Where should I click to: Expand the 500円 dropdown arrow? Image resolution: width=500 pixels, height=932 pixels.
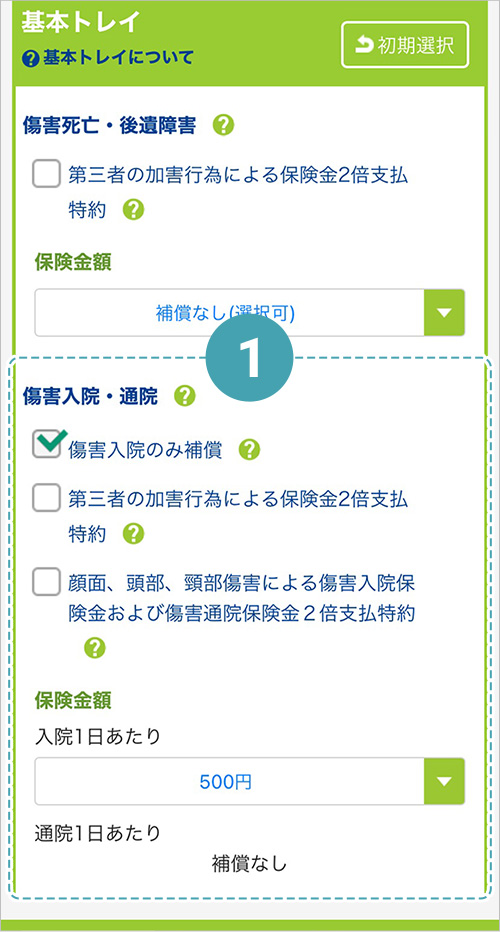pos(444,781)
